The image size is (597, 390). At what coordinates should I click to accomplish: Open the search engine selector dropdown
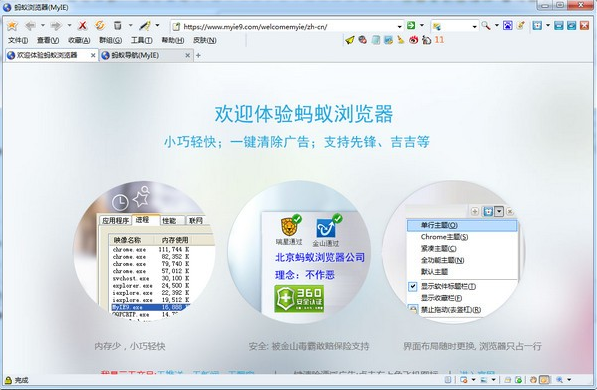click(474, 26)
